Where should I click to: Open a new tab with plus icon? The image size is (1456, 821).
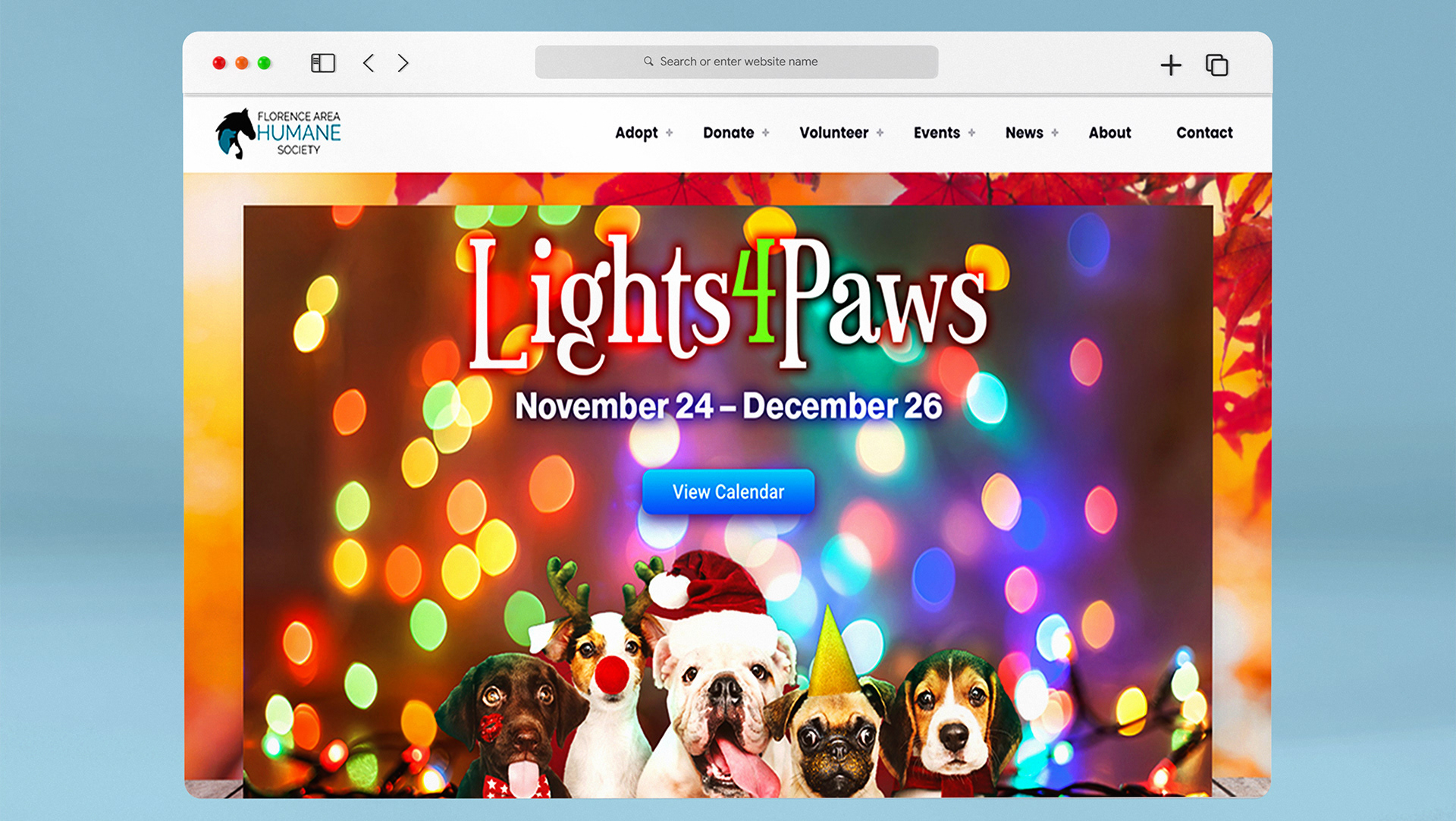pos(1171,65)
